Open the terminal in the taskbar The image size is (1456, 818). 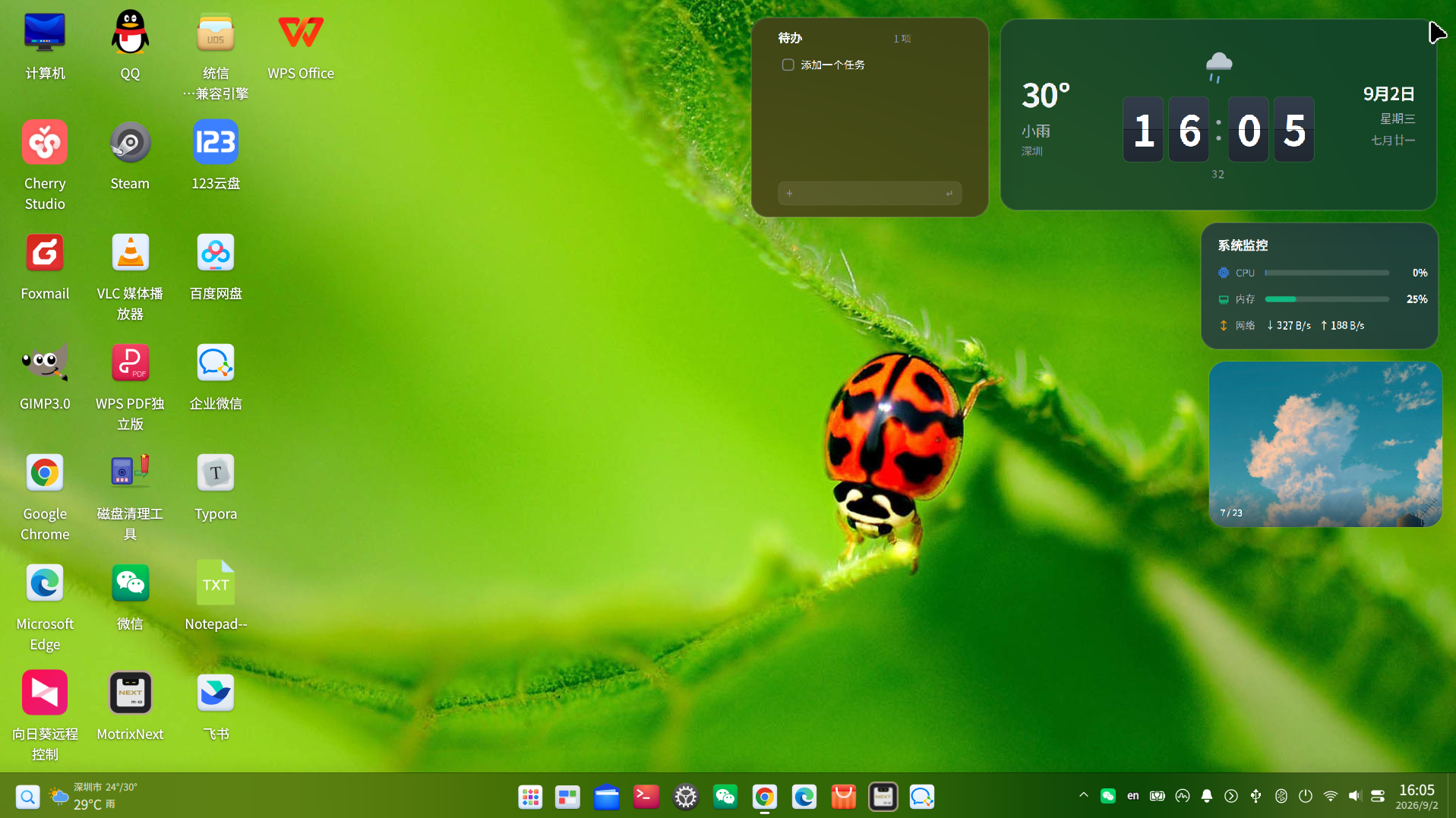pos(646,796)
